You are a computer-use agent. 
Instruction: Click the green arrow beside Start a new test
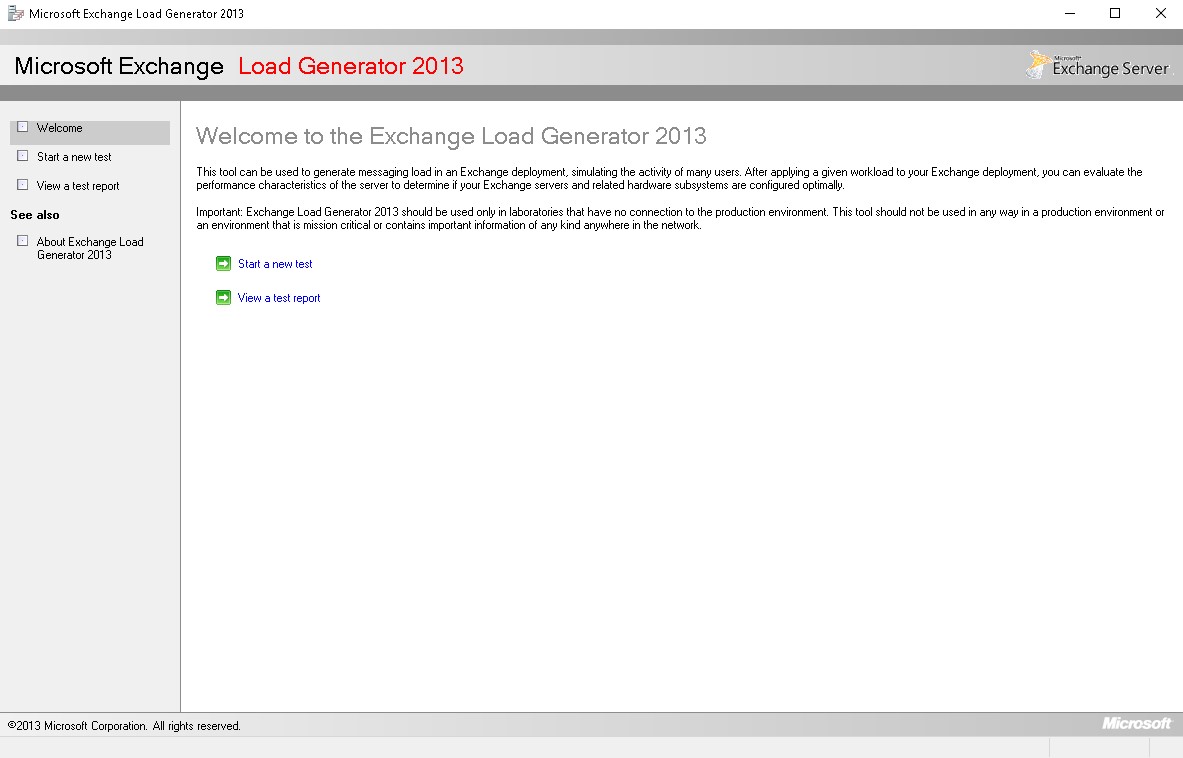[x=223, y=263]
